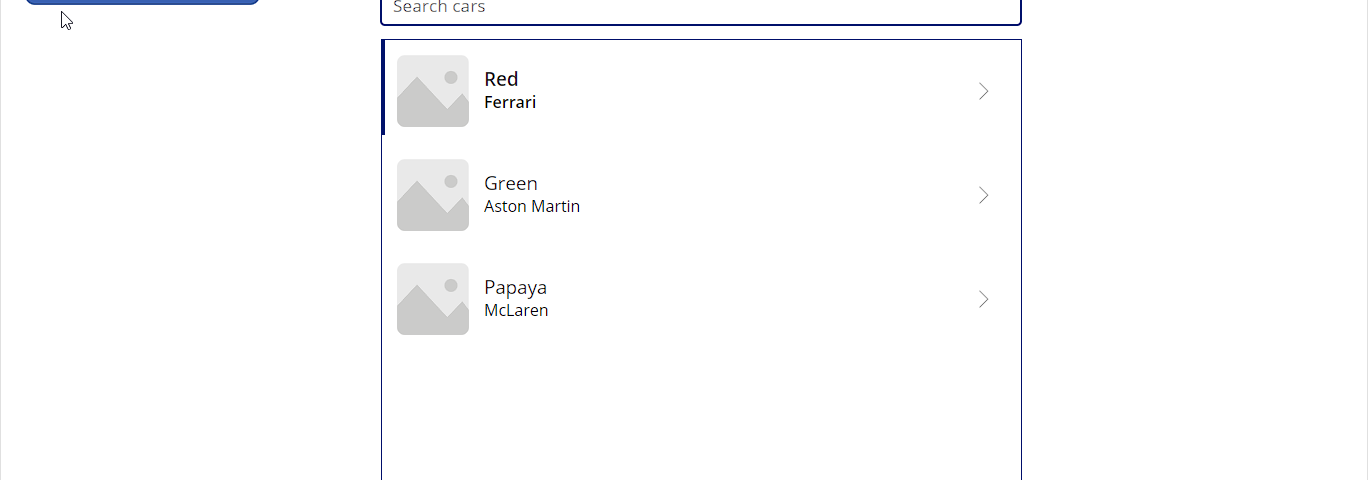Select the "Red" title text
This screenshot has height=480, width=1368.
coord(501,79)
